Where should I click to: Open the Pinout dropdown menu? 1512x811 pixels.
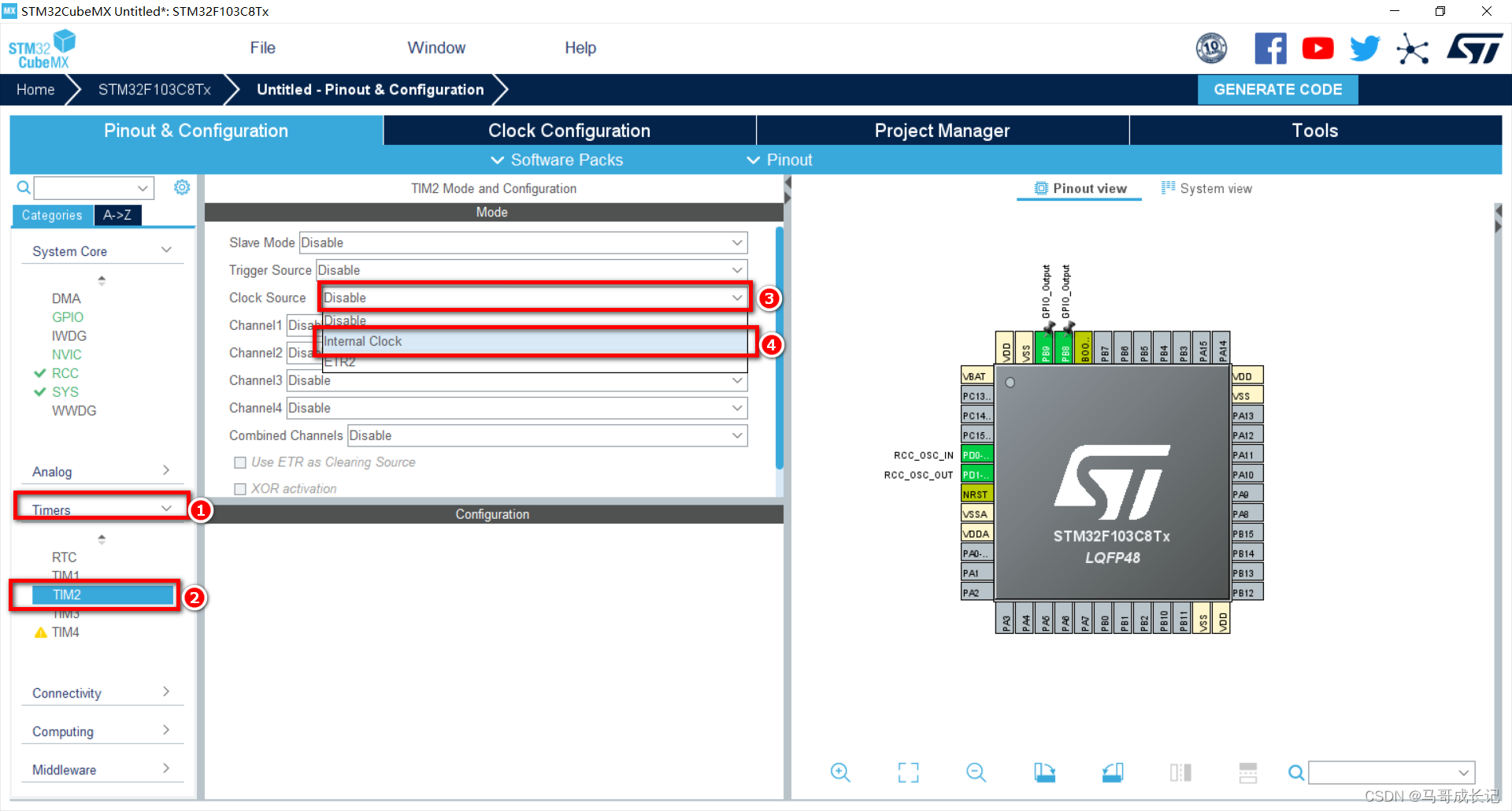(780, 160)
